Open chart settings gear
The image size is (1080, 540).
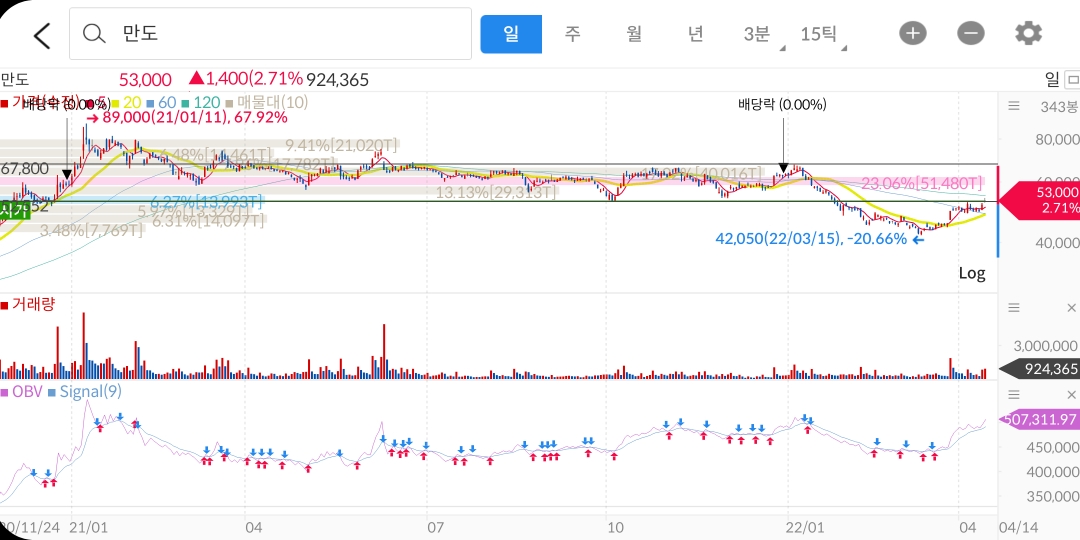click(x=1028, y=33)
